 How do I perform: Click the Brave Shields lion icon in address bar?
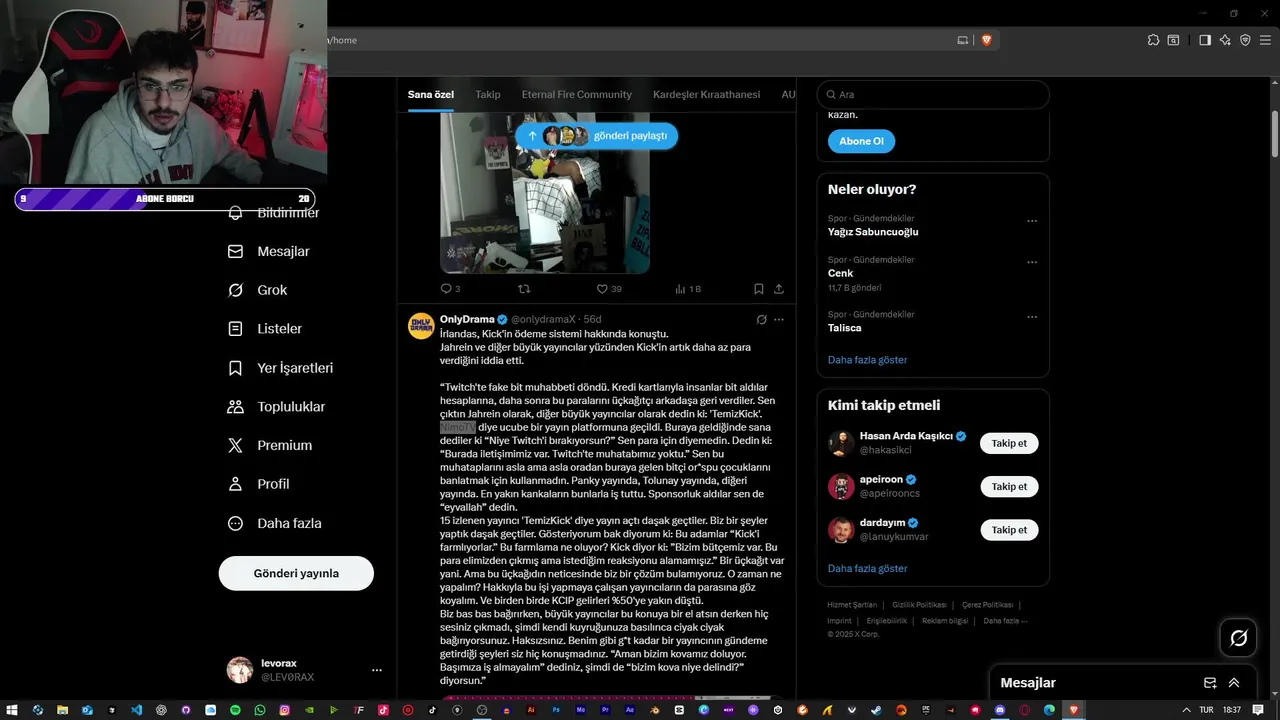click(x=986, y=40)
